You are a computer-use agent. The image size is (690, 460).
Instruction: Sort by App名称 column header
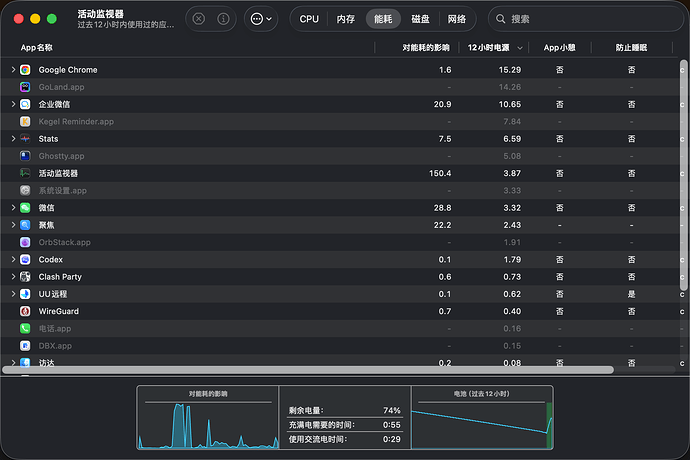[x=37, y=48]
